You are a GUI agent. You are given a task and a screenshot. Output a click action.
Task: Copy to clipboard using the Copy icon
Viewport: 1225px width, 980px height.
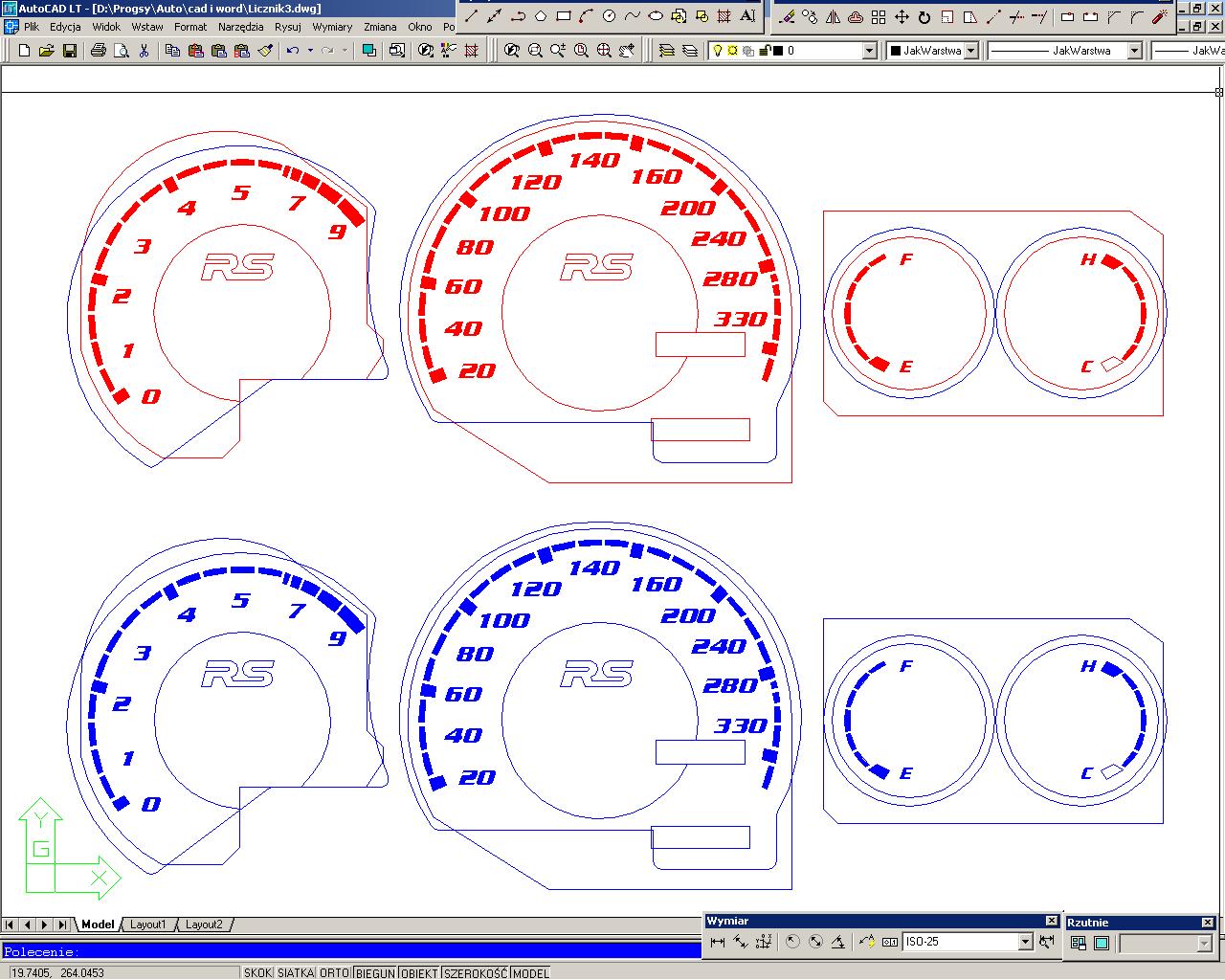point(172,51)
